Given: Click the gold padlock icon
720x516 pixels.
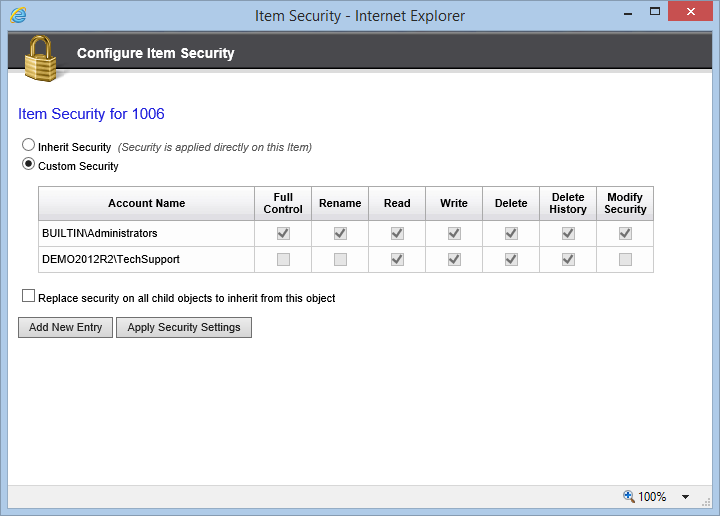Looking at the screenshot, I should [x=40, y=59].
